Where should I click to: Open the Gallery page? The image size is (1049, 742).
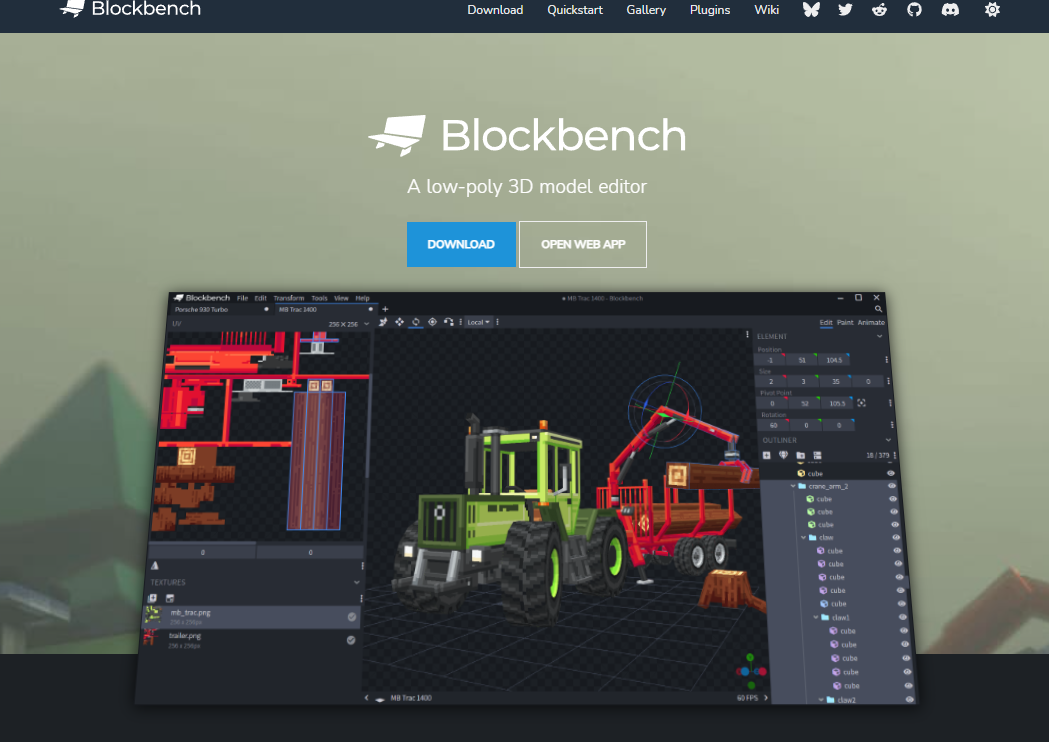(x=646, y=10)
